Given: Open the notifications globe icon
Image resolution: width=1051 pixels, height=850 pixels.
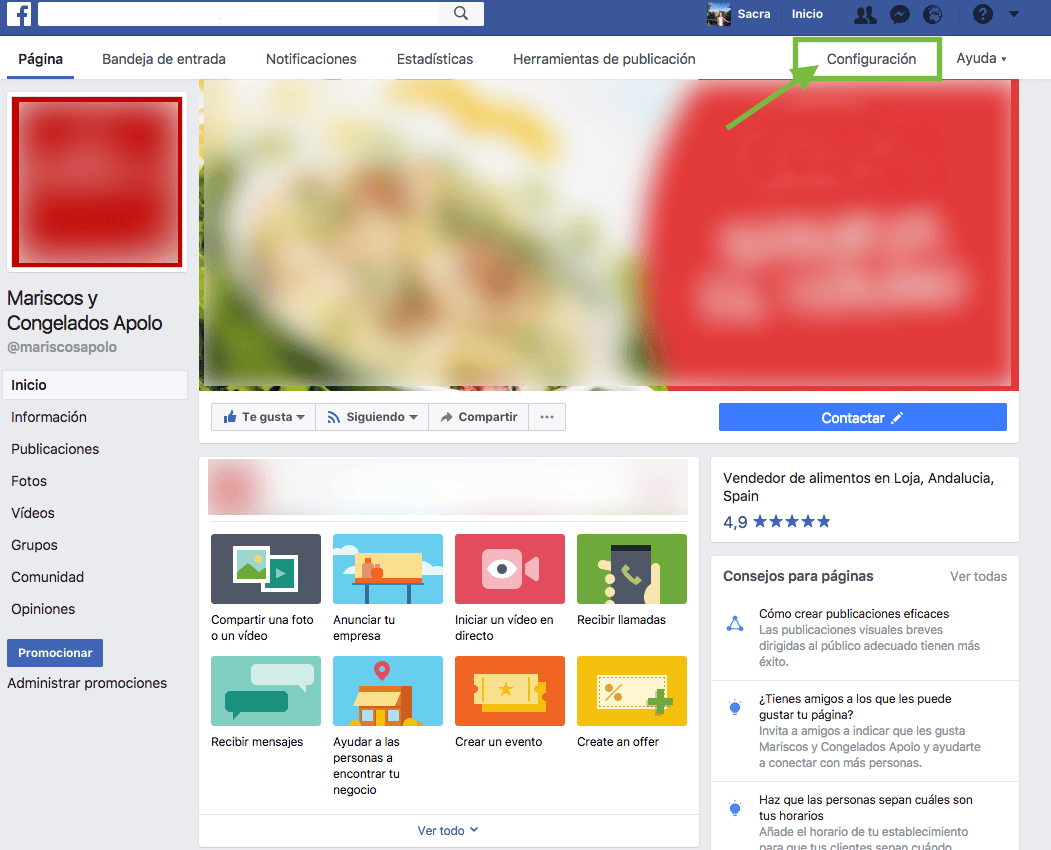Looking at the screenshot, I should pyautogui.click(x=932, y=14).
